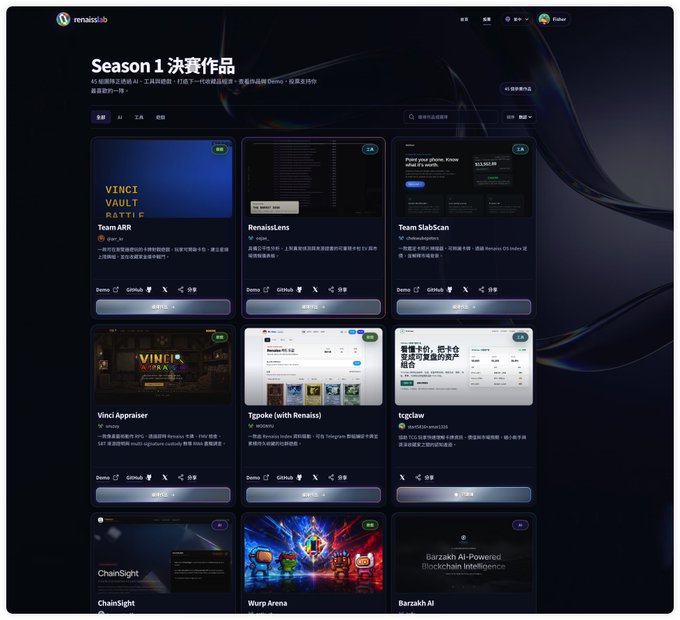Open the Team SlabScan preview thumbnail
This screenshot has height=620, width=680.
(464, 178)
